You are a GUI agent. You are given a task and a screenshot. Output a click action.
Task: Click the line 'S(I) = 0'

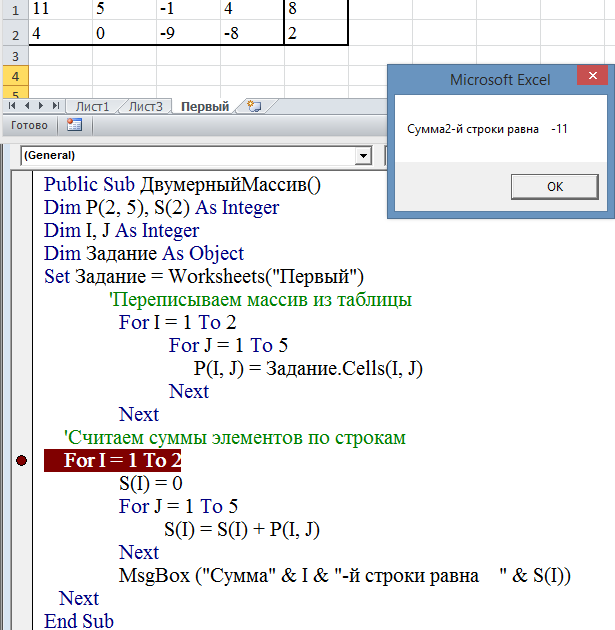[151, 483]
